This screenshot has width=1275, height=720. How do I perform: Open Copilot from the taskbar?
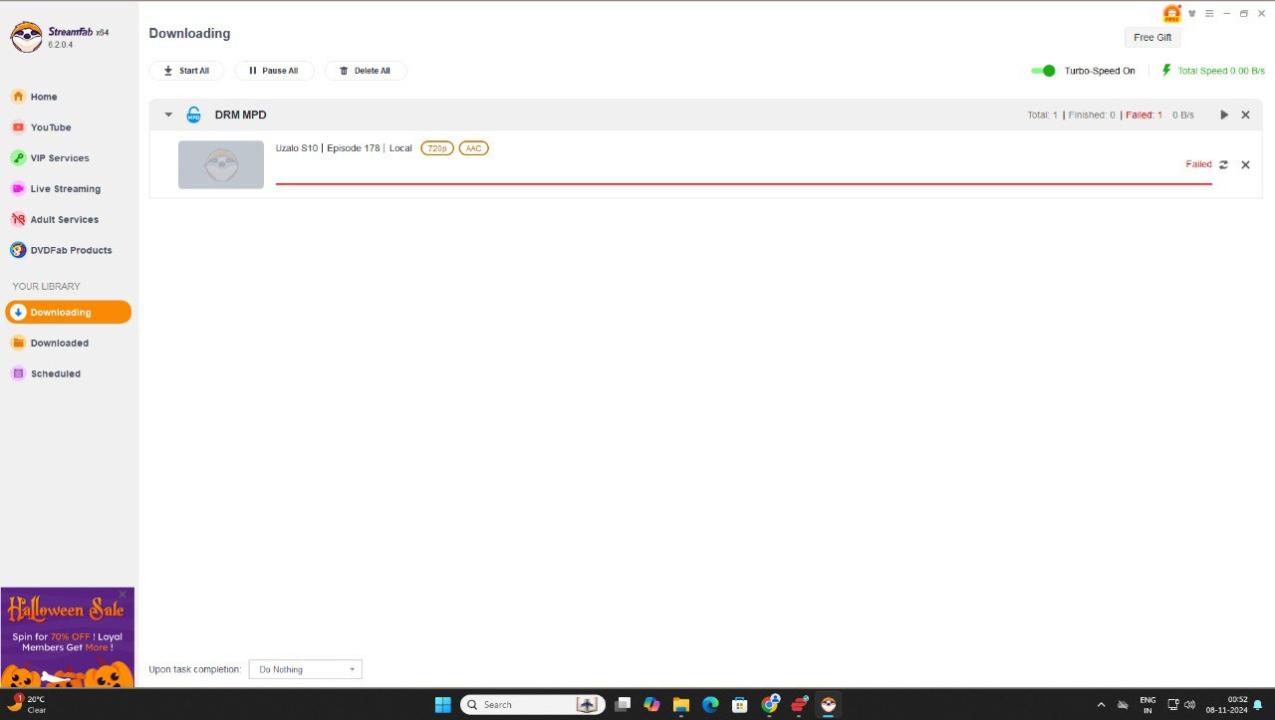click(x=652, y=705)
